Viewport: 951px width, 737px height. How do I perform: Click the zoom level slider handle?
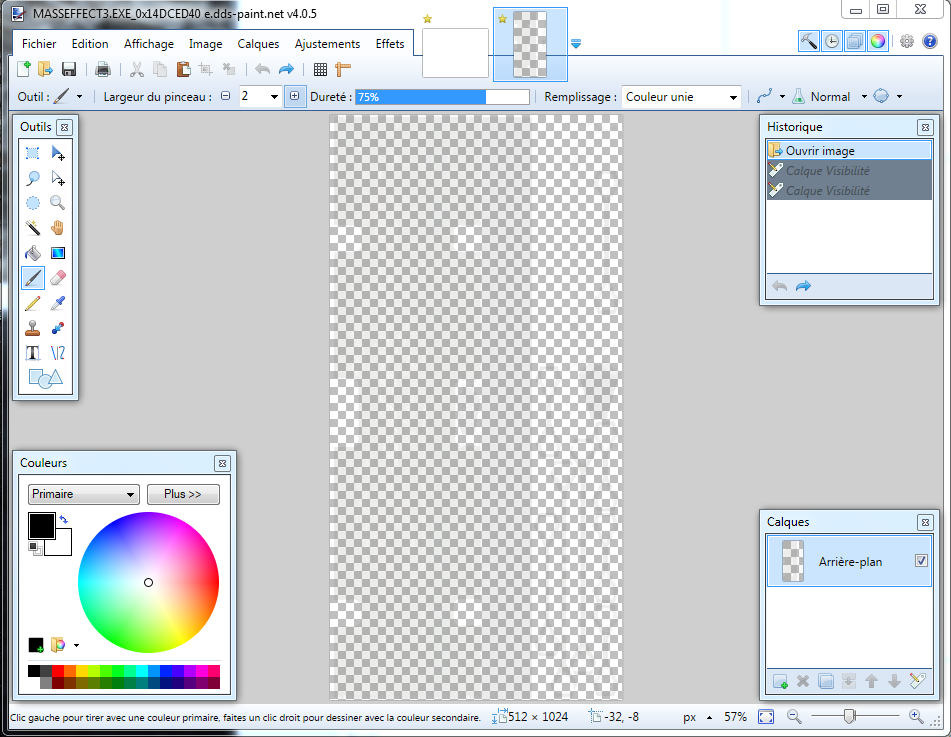point(850,716)
